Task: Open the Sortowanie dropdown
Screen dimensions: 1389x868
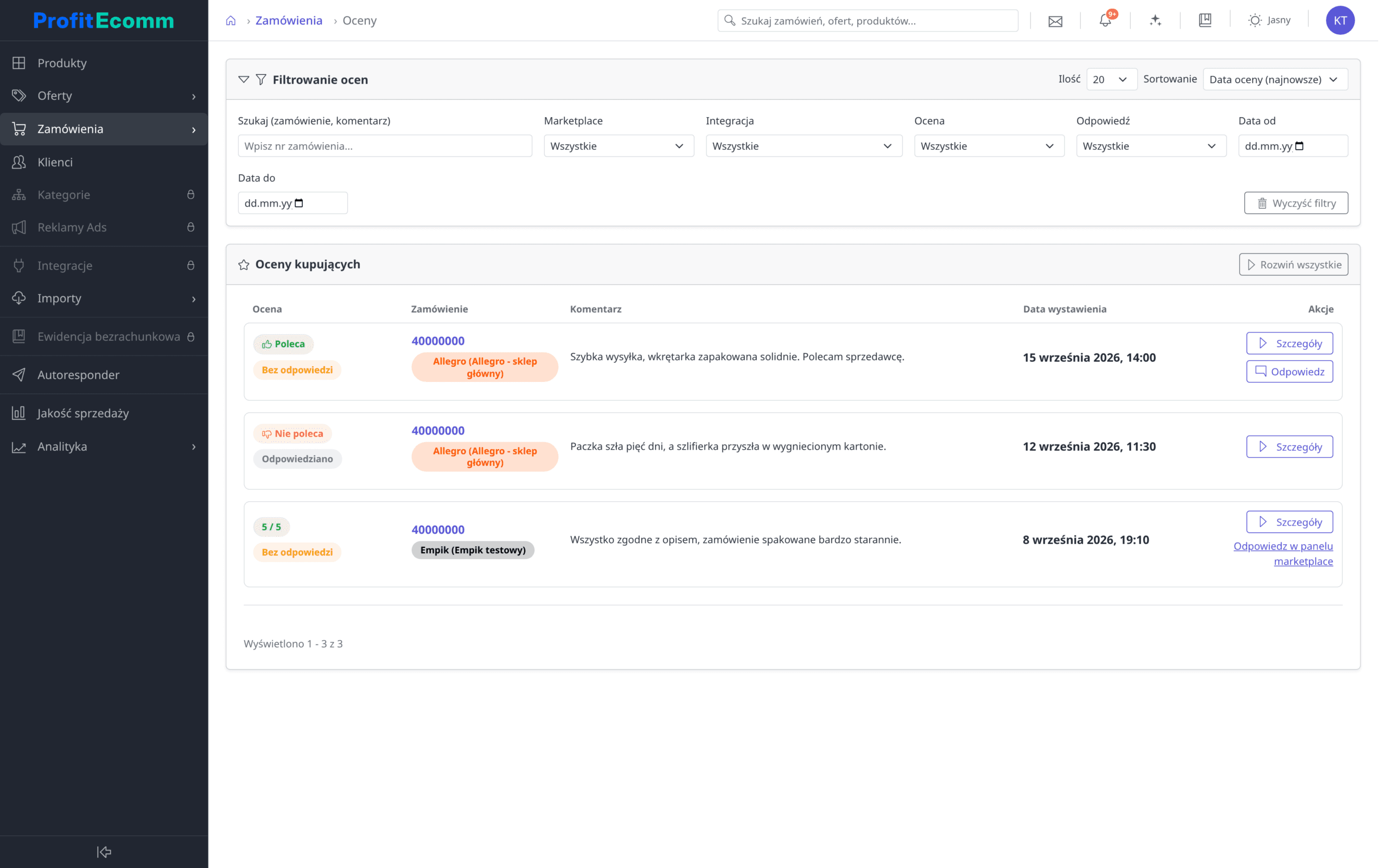Action: click(x=1275, y=79)
